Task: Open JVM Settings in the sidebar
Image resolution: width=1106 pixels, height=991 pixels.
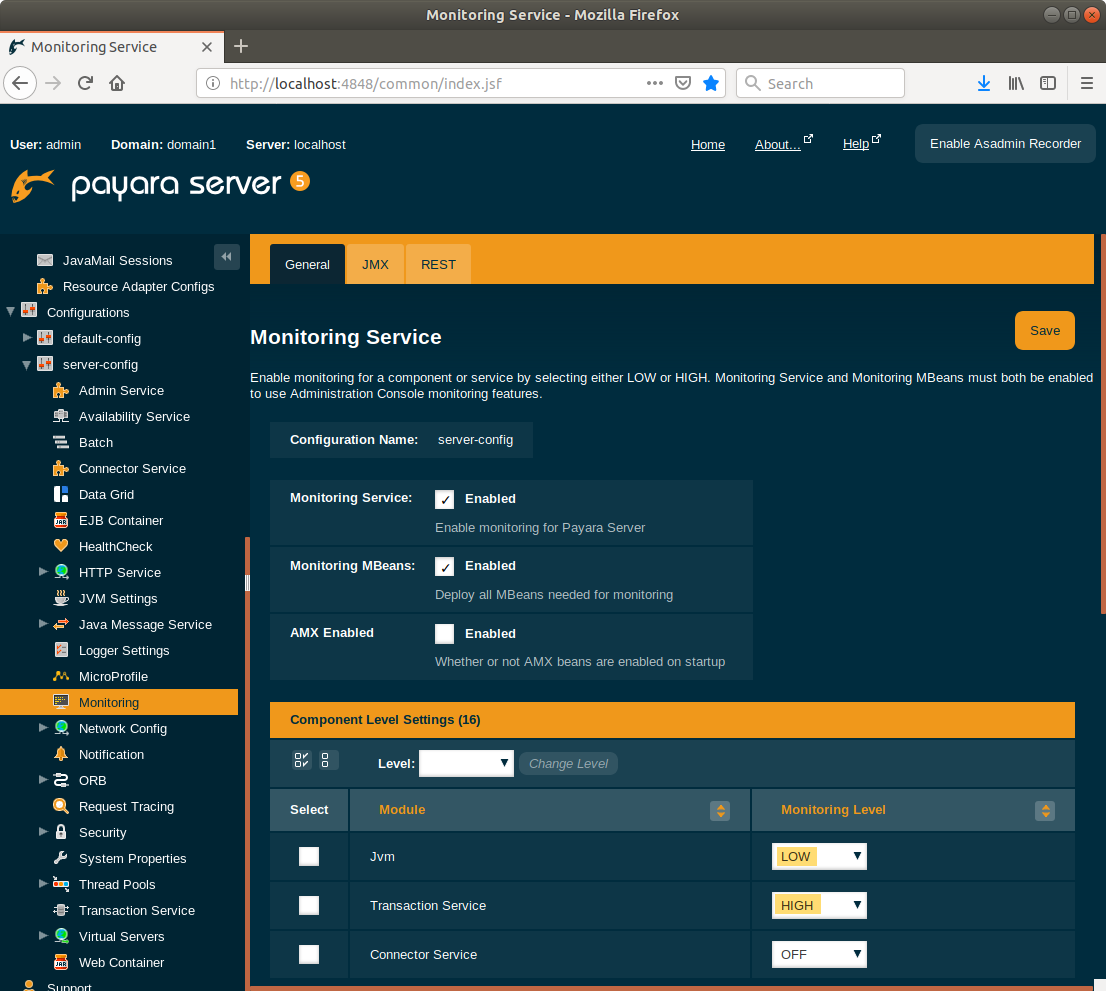Action: pos(118,599)
